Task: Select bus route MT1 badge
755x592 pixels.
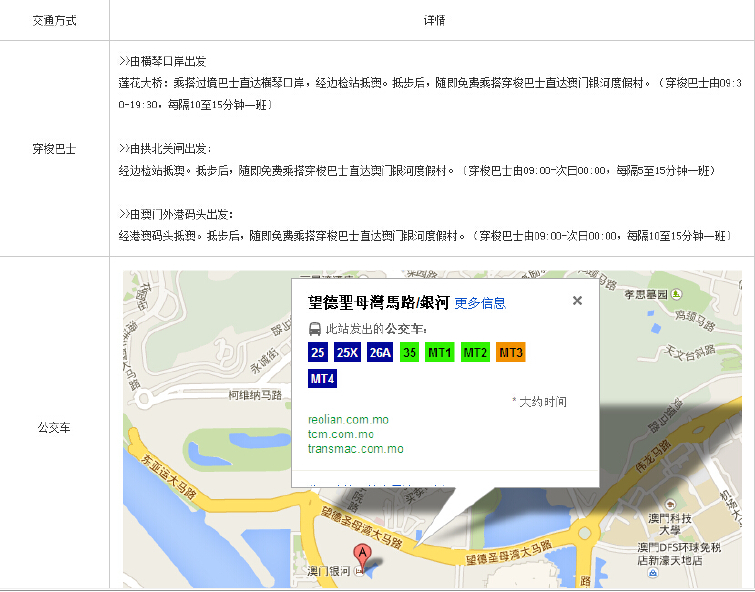Action: click(x=440, y=352)
